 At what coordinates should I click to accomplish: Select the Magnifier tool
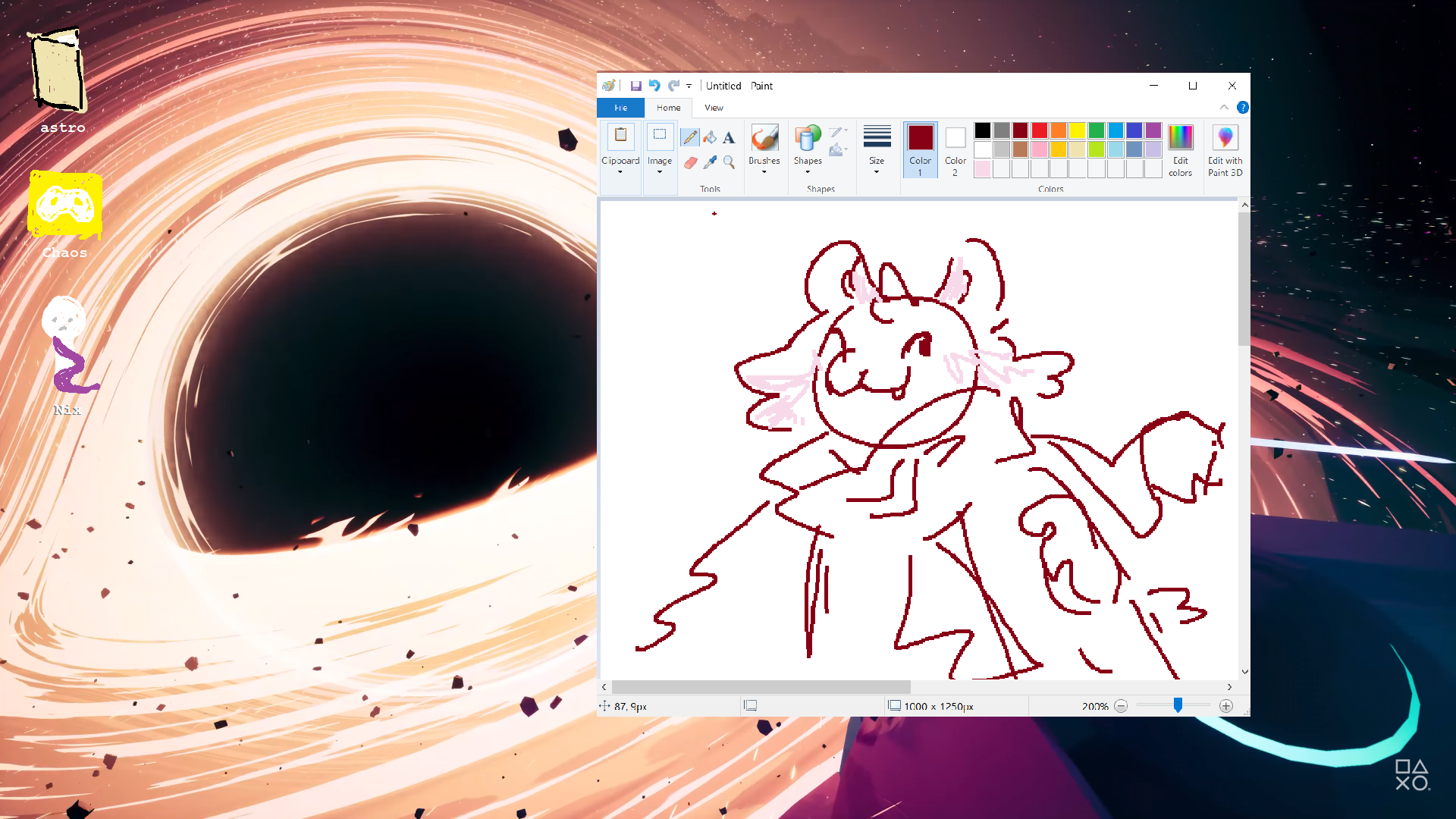(729, 162)
